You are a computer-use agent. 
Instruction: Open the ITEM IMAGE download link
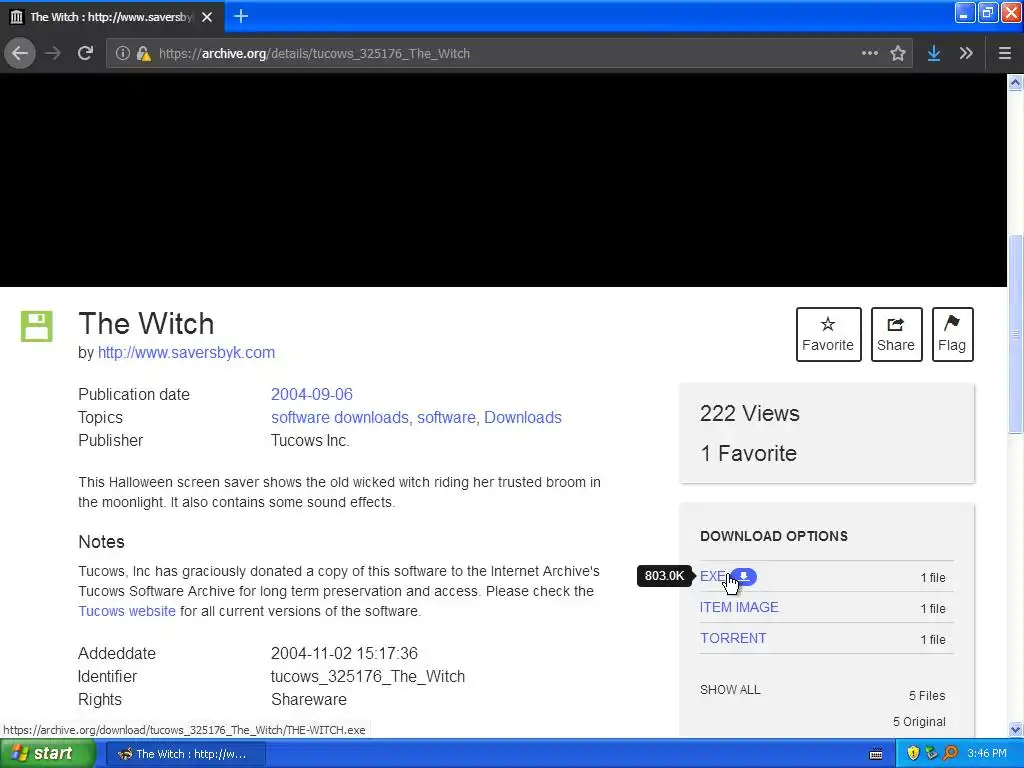[739, 607]
